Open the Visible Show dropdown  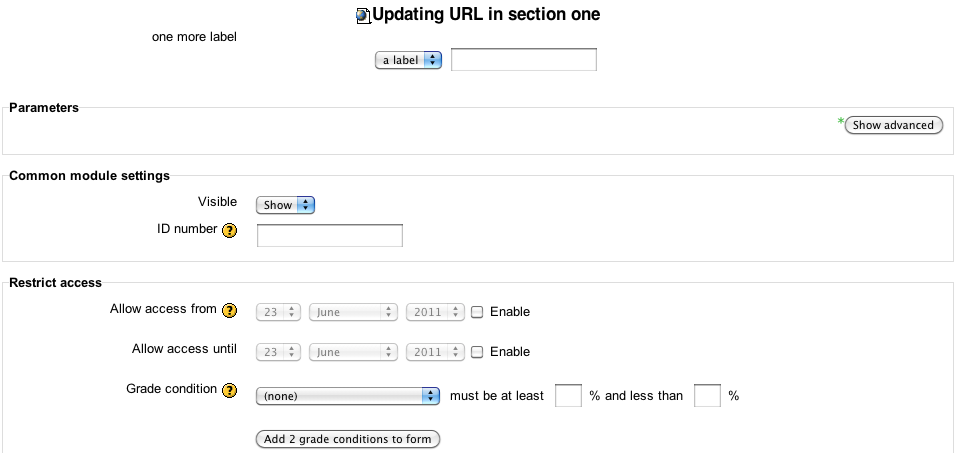(x=286, y=205)
